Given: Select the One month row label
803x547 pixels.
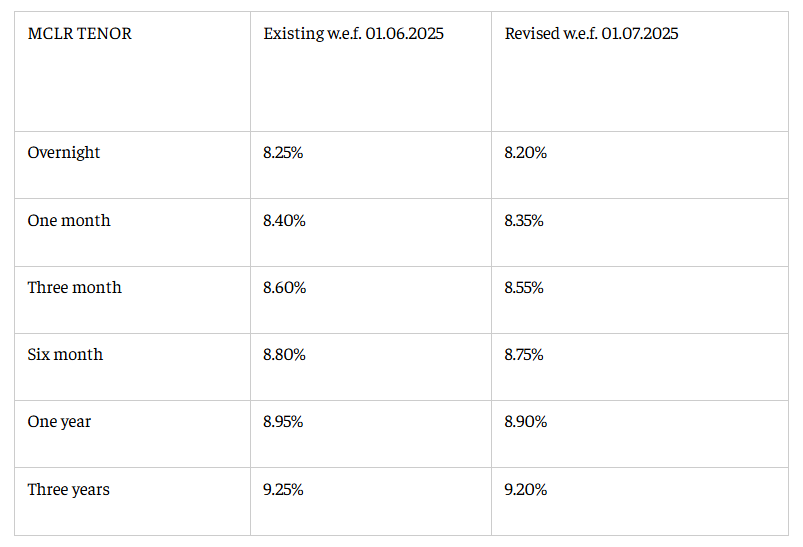Looking at the screenshot, I should coord(69,220).
